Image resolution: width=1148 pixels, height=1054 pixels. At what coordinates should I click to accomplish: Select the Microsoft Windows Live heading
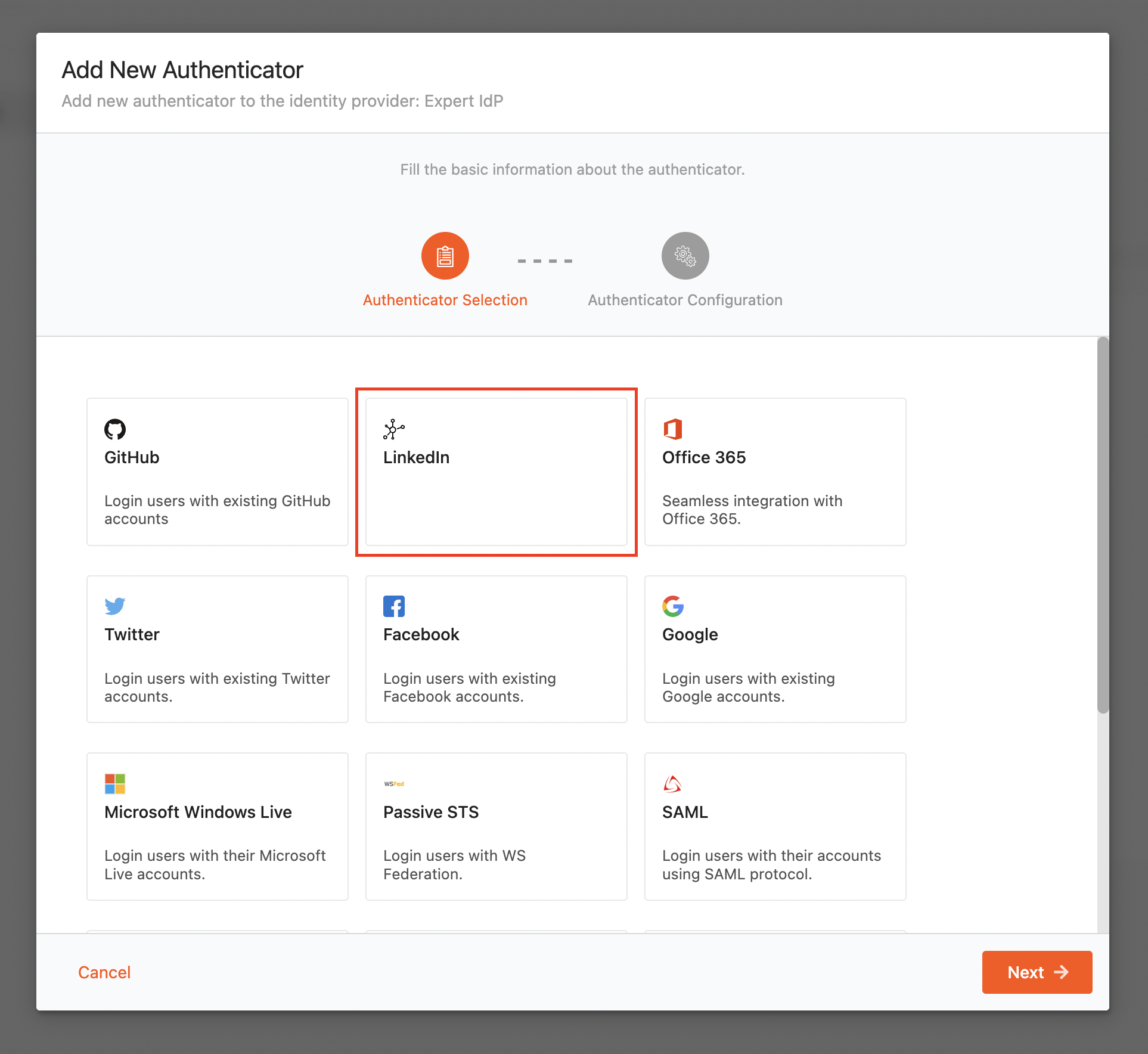point(198,812)
